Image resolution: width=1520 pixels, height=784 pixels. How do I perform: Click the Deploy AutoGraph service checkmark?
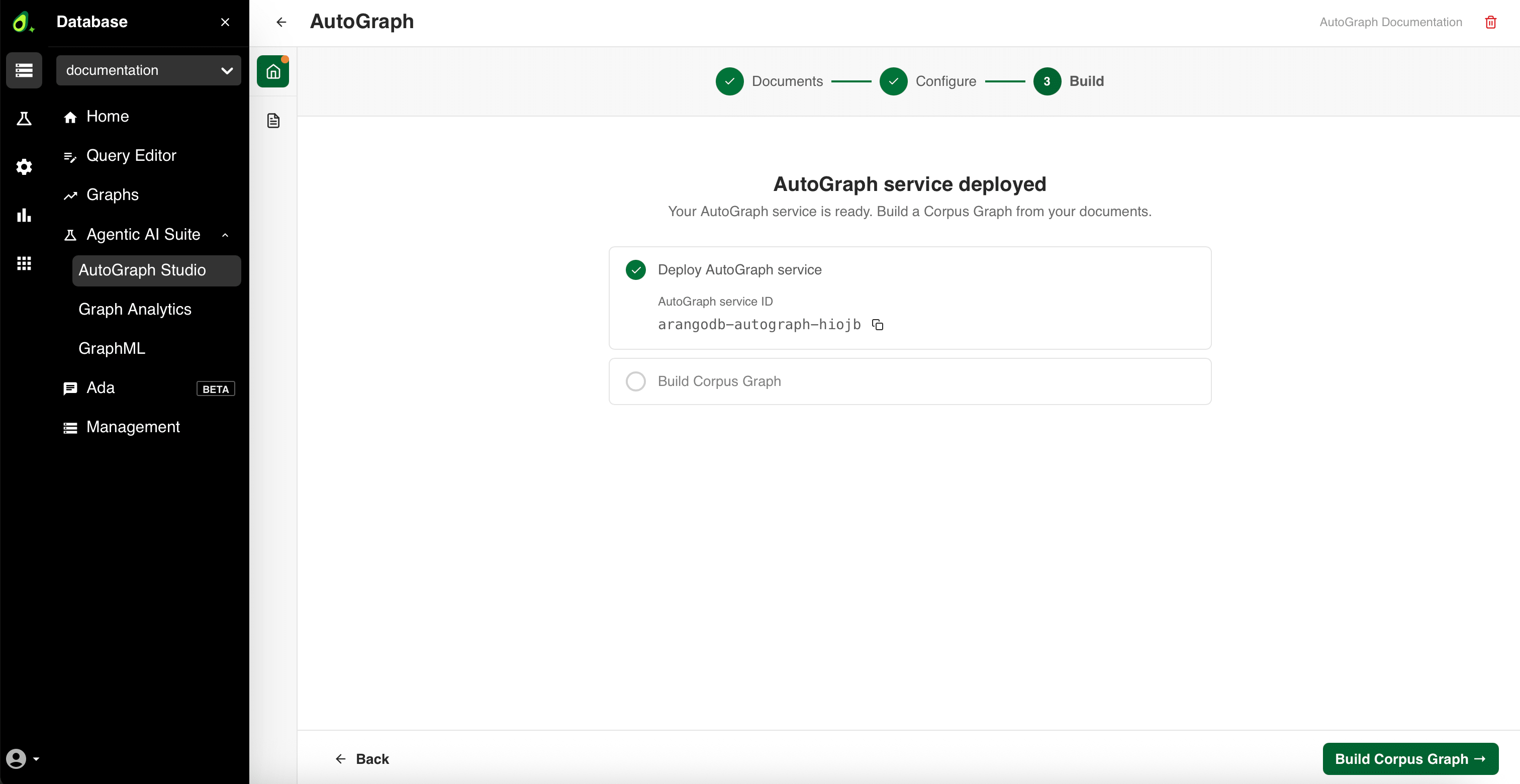point(635,269)
